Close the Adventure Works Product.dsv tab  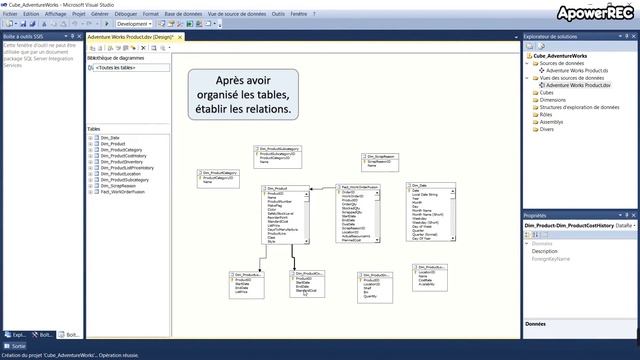(180, 37)
